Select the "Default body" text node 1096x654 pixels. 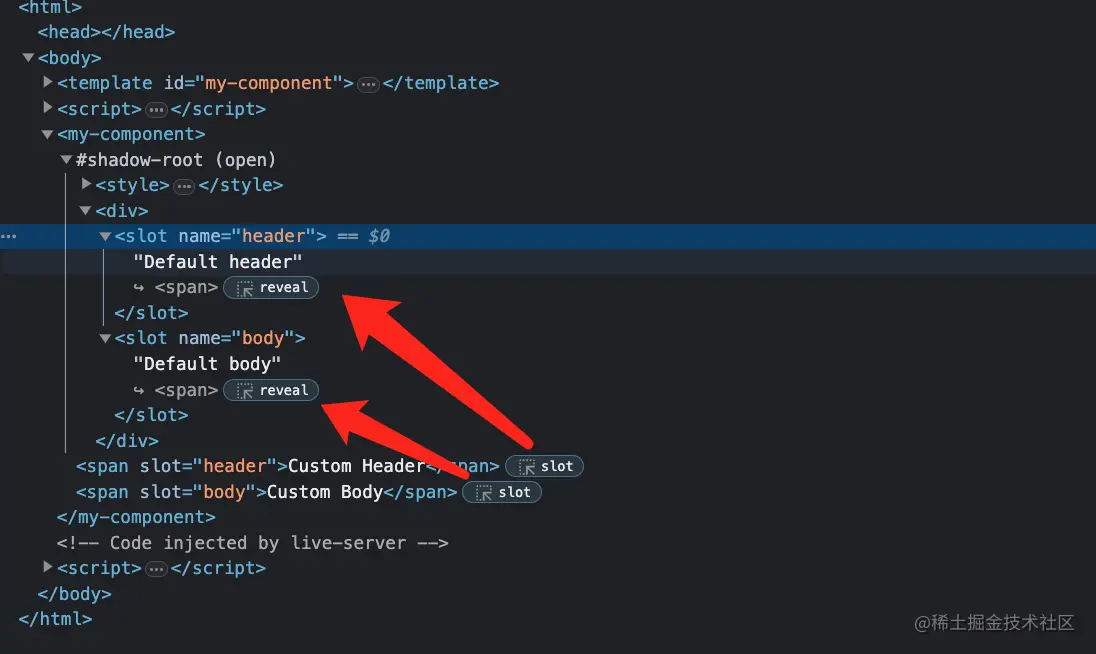(x=207, y=364)
